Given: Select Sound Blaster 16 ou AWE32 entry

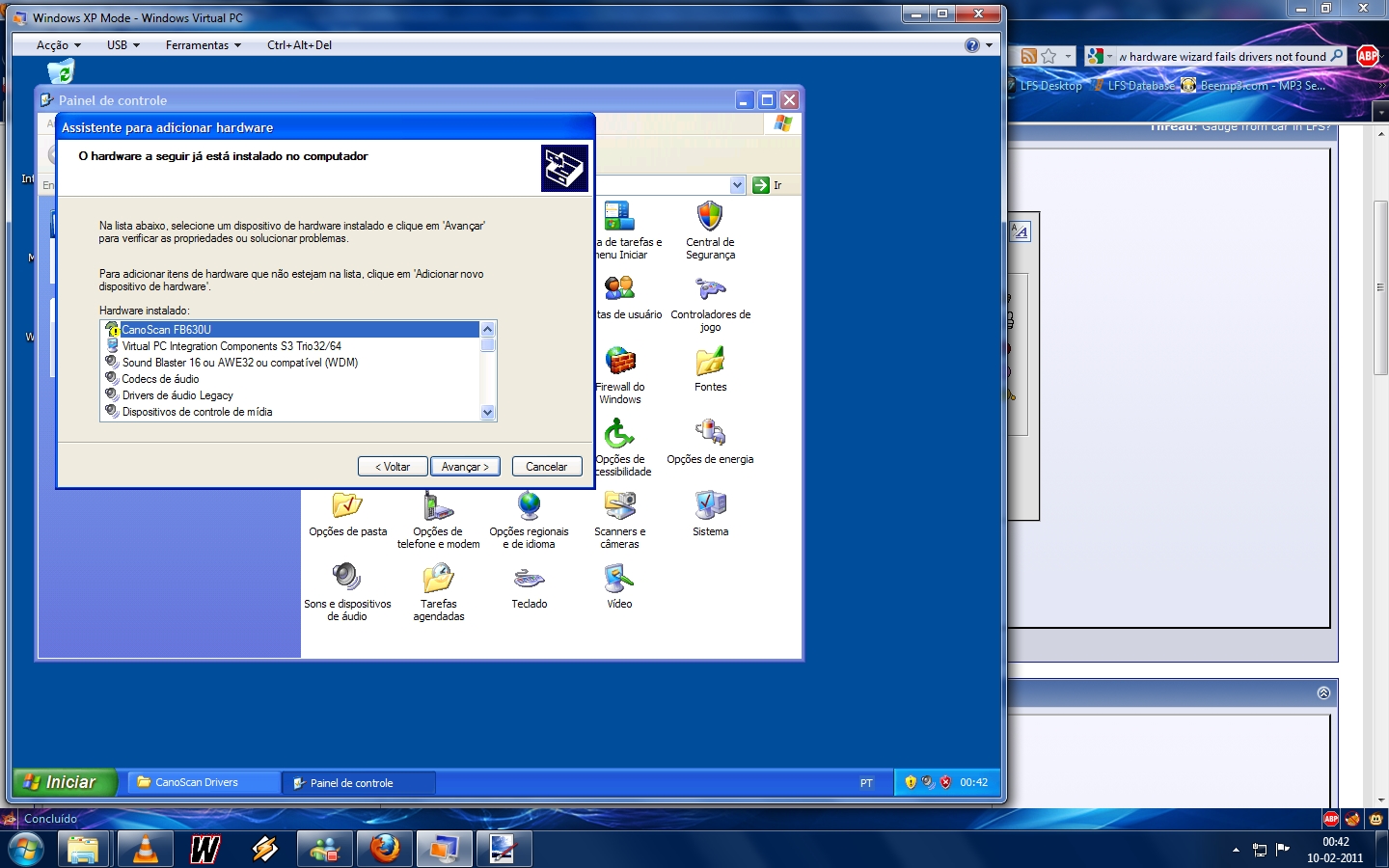Looking at the screenshot, I should [x=292, y=363].
